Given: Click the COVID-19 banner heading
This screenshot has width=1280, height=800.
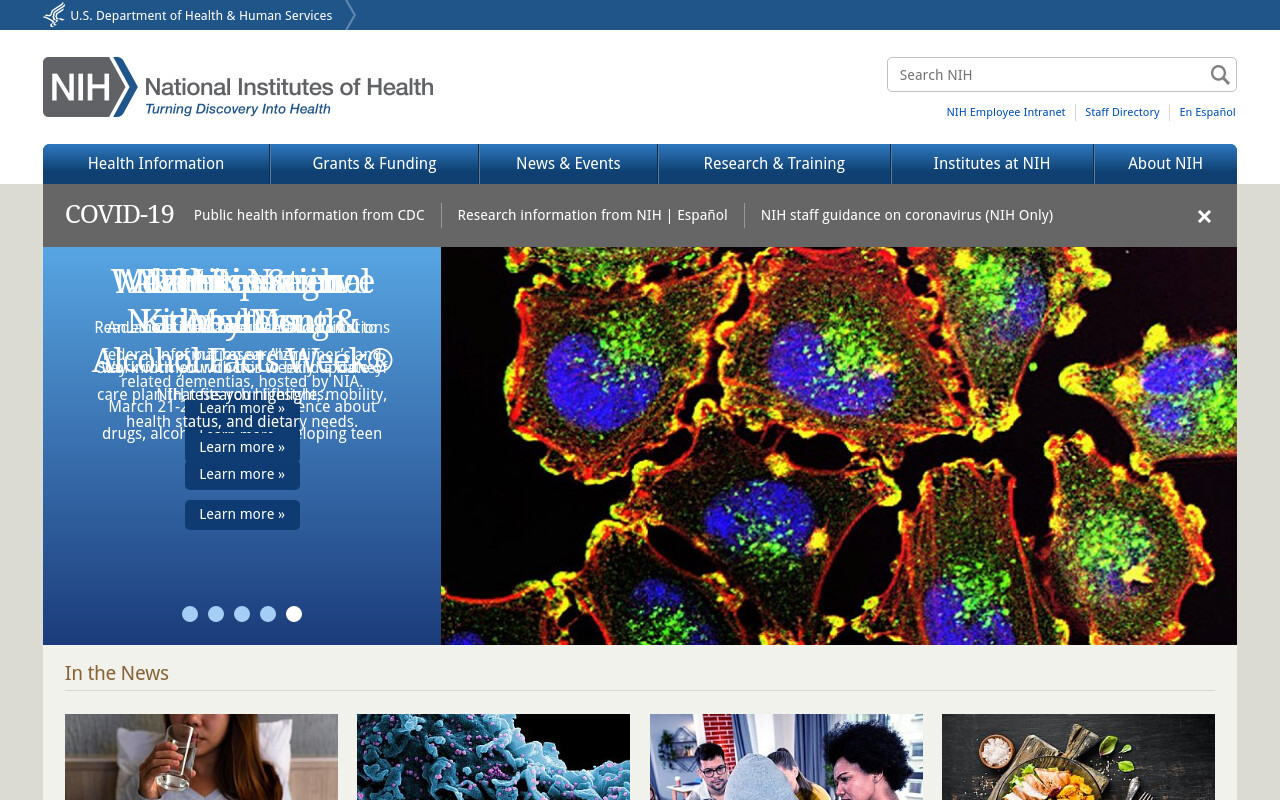Looking at the screenshot, I should [119, 215].
